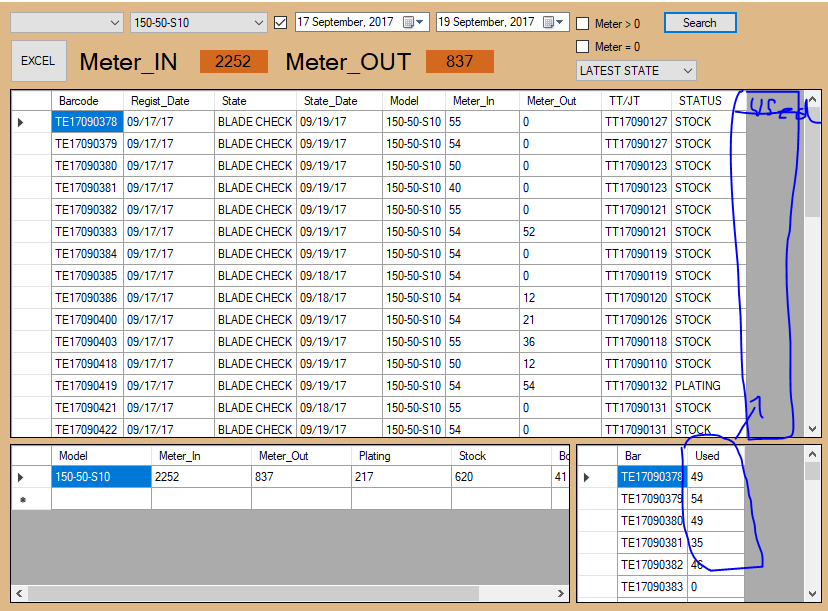
Task: Click summary Plating cell 217
Action: (x=401, y=477)
